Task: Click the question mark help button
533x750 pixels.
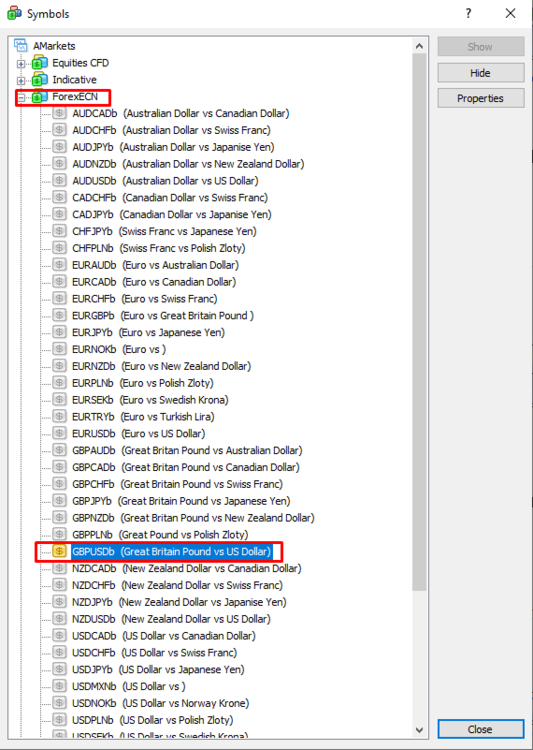Action: pyautogui.click(x=468, y=13)
